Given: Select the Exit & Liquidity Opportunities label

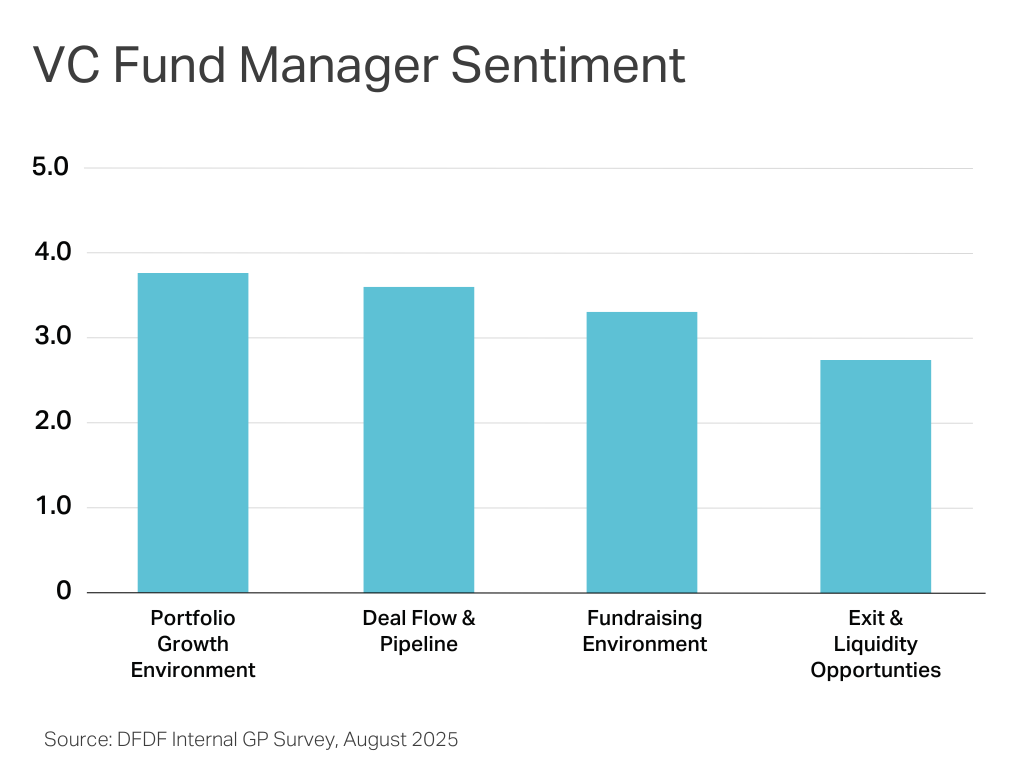Looking at the screenshot, I should pyautogui.click(x=875, y=644).
